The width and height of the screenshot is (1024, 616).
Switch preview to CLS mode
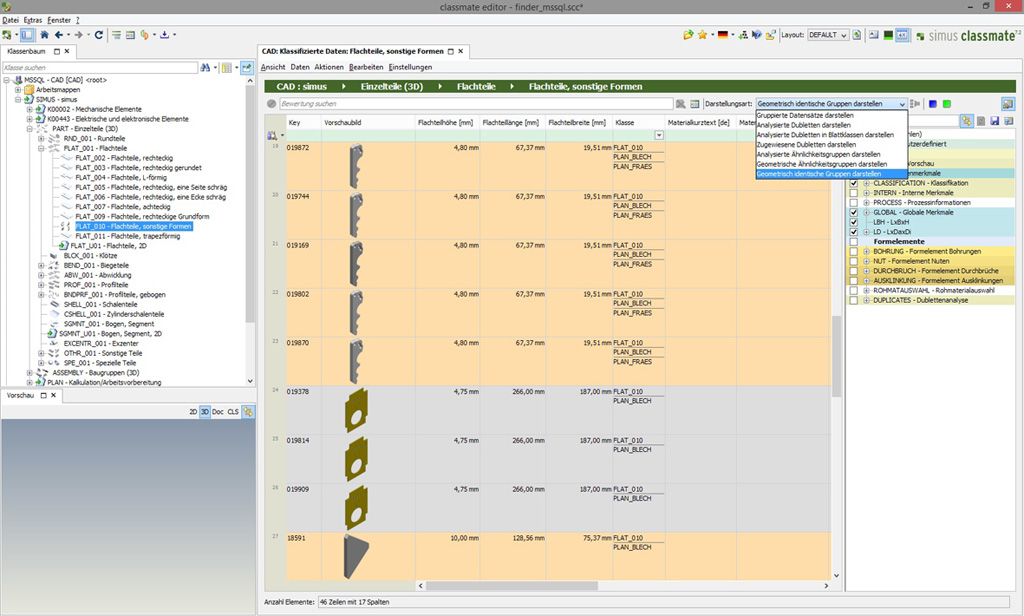click(x=233, y=412)
